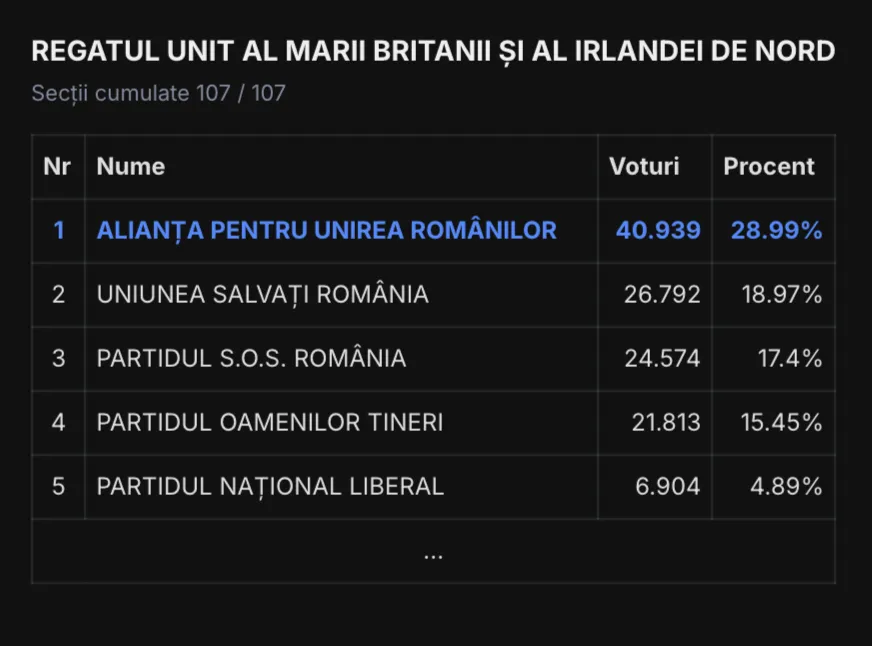This screenshot has width=872, height=646.
Task: Click the 26.792 votes value
Action: click(662, 294)
